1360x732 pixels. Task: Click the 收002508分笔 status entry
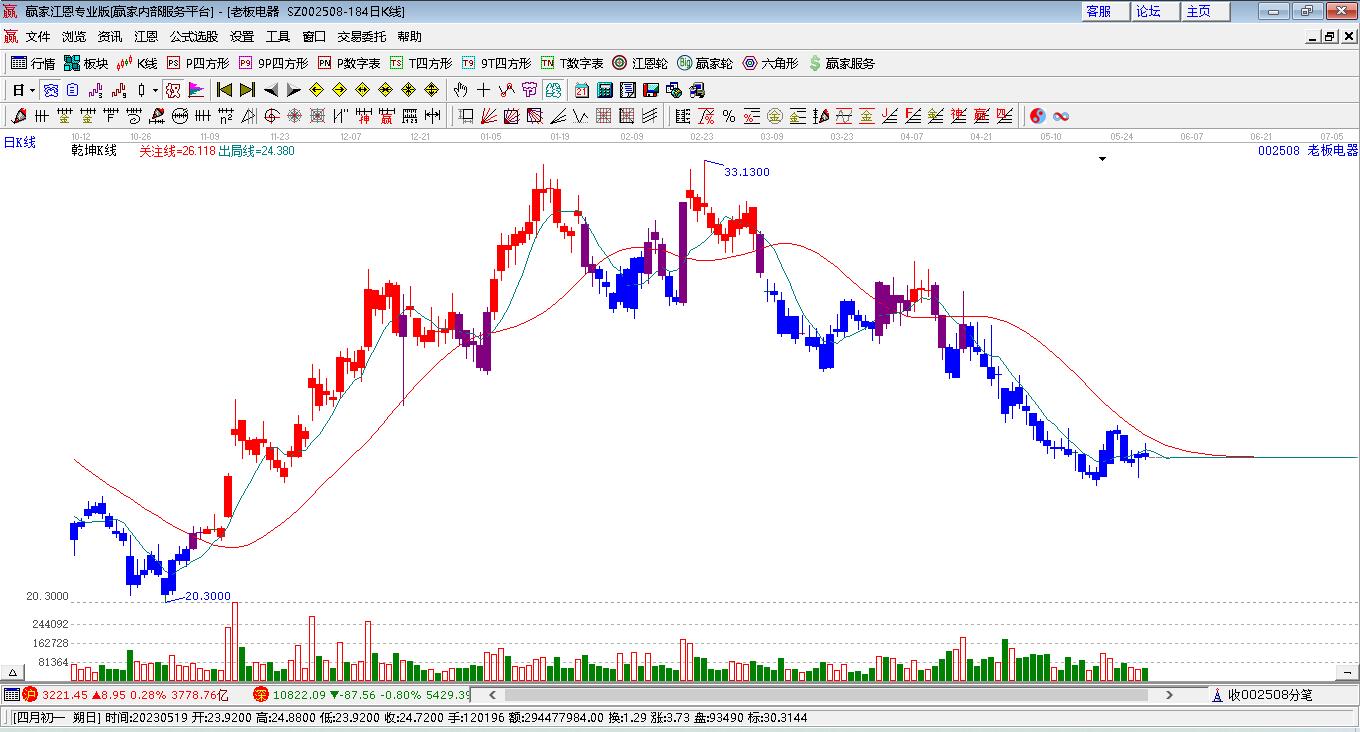(1262, 694)
